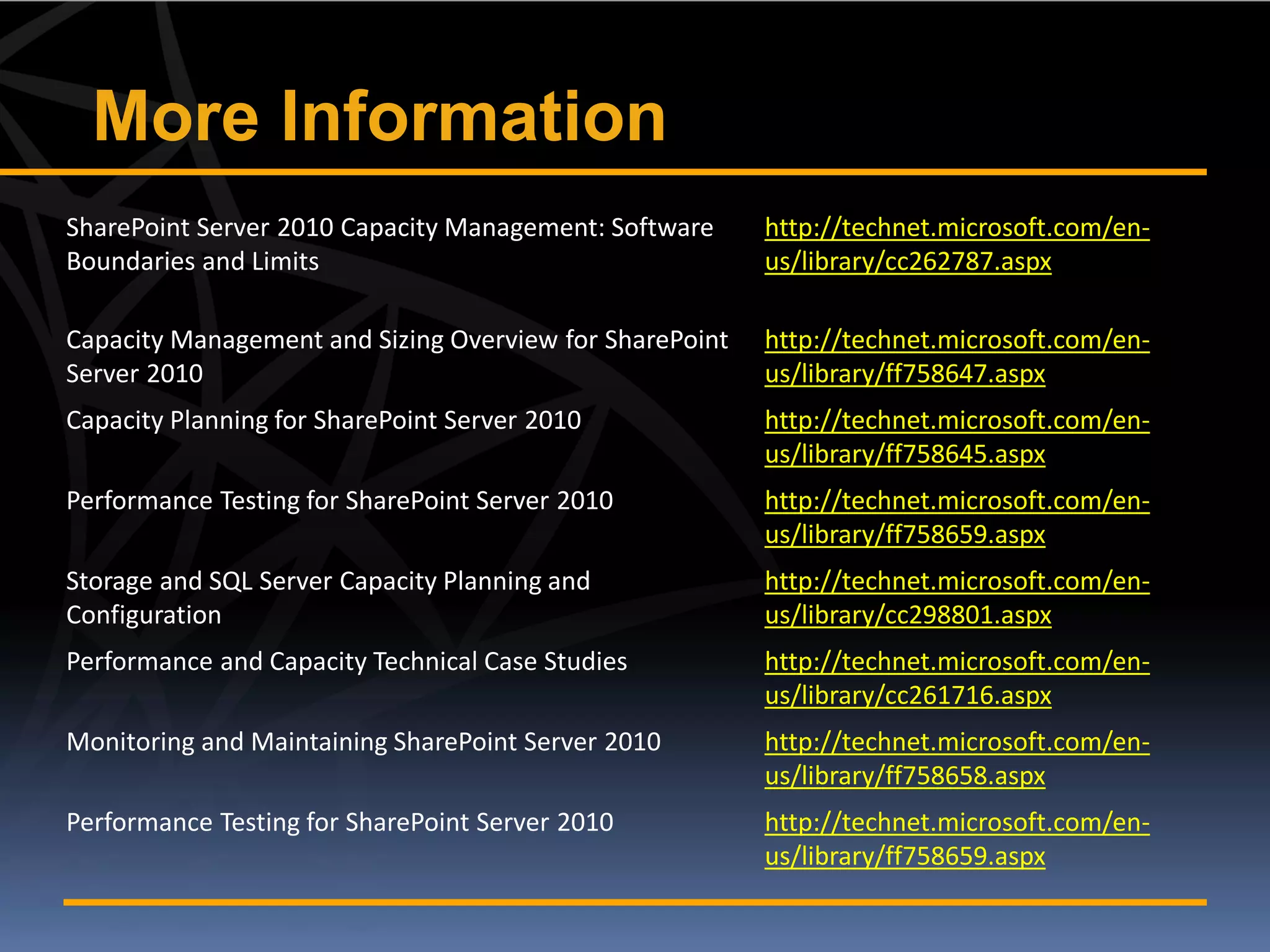1270x952 pixels.
Task: Click 'Monitoring and Maintaining SharePoint Server 2010'
Action: (x=363, y=742)
